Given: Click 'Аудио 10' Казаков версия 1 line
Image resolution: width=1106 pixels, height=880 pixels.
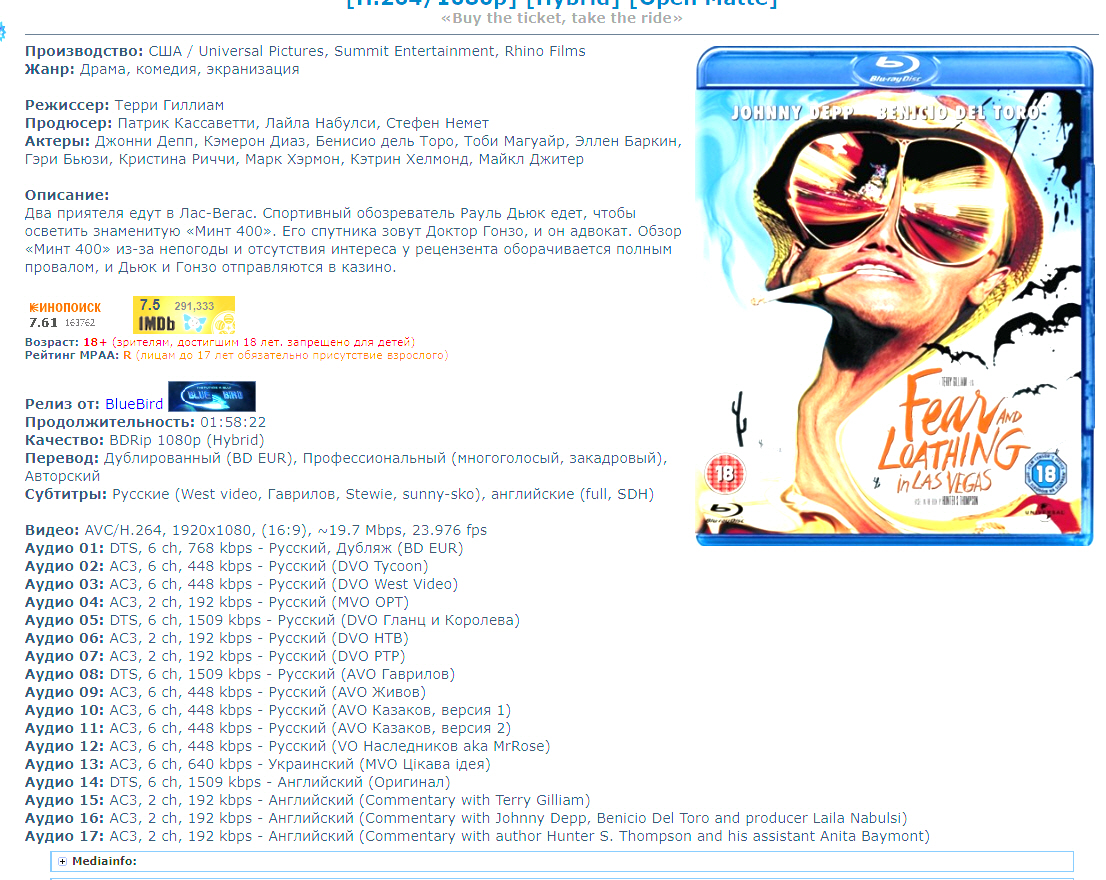Looking at the screenshot, I should click(x=268, y=710).
